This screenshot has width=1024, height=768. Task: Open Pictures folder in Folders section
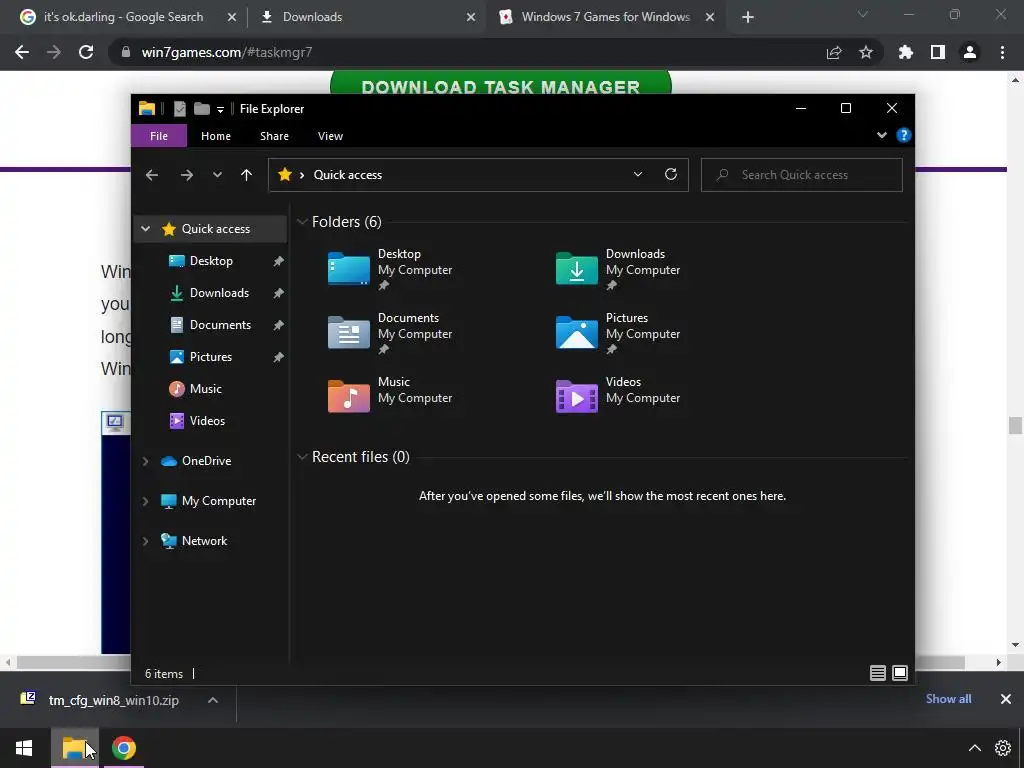pos(618,333)
